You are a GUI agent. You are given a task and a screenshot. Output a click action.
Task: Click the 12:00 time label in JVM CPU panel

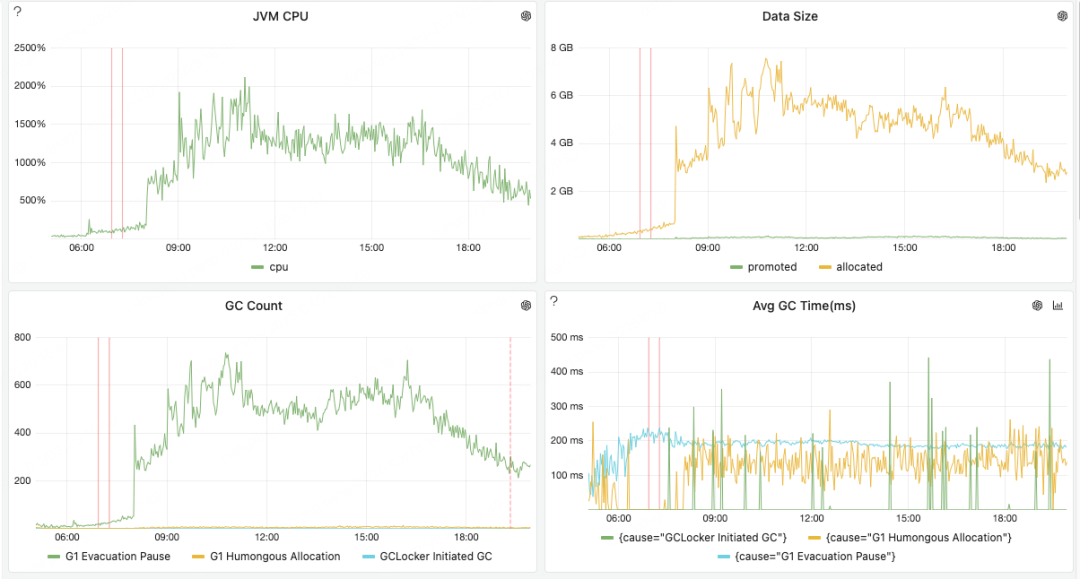tap(275, 248)
